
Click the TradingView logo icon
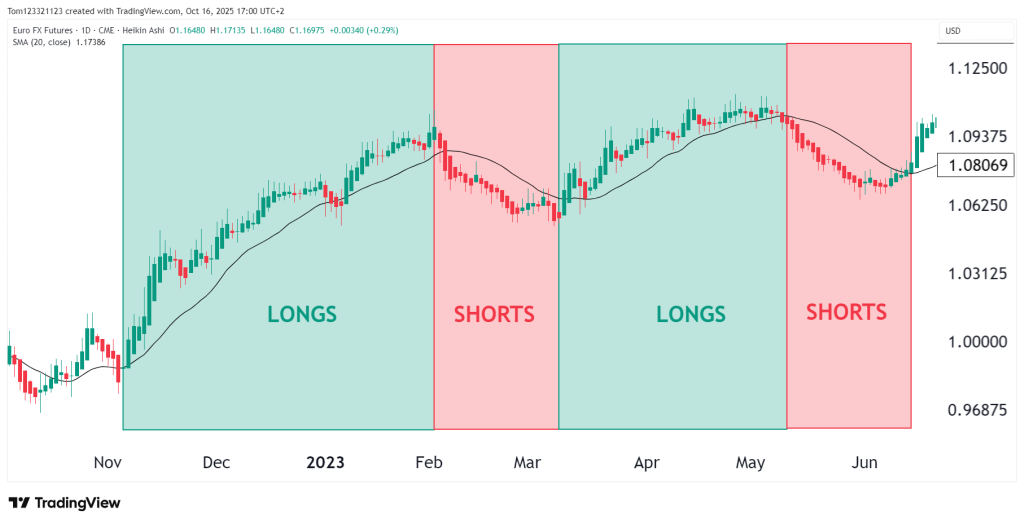(19, 503)
